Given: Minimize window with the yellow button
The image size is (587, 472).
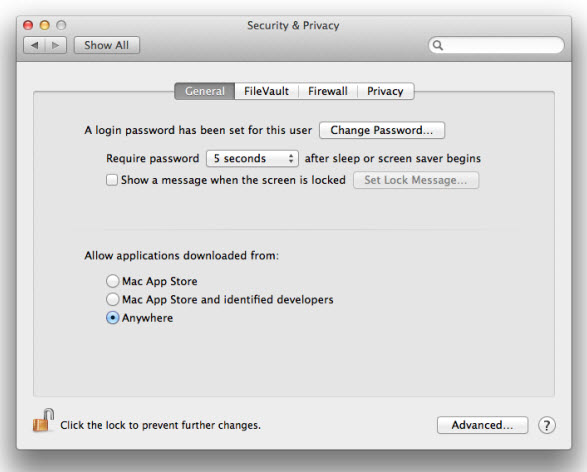Looking at the screenshot, I should pyautogui.click(x=45, y=25).
